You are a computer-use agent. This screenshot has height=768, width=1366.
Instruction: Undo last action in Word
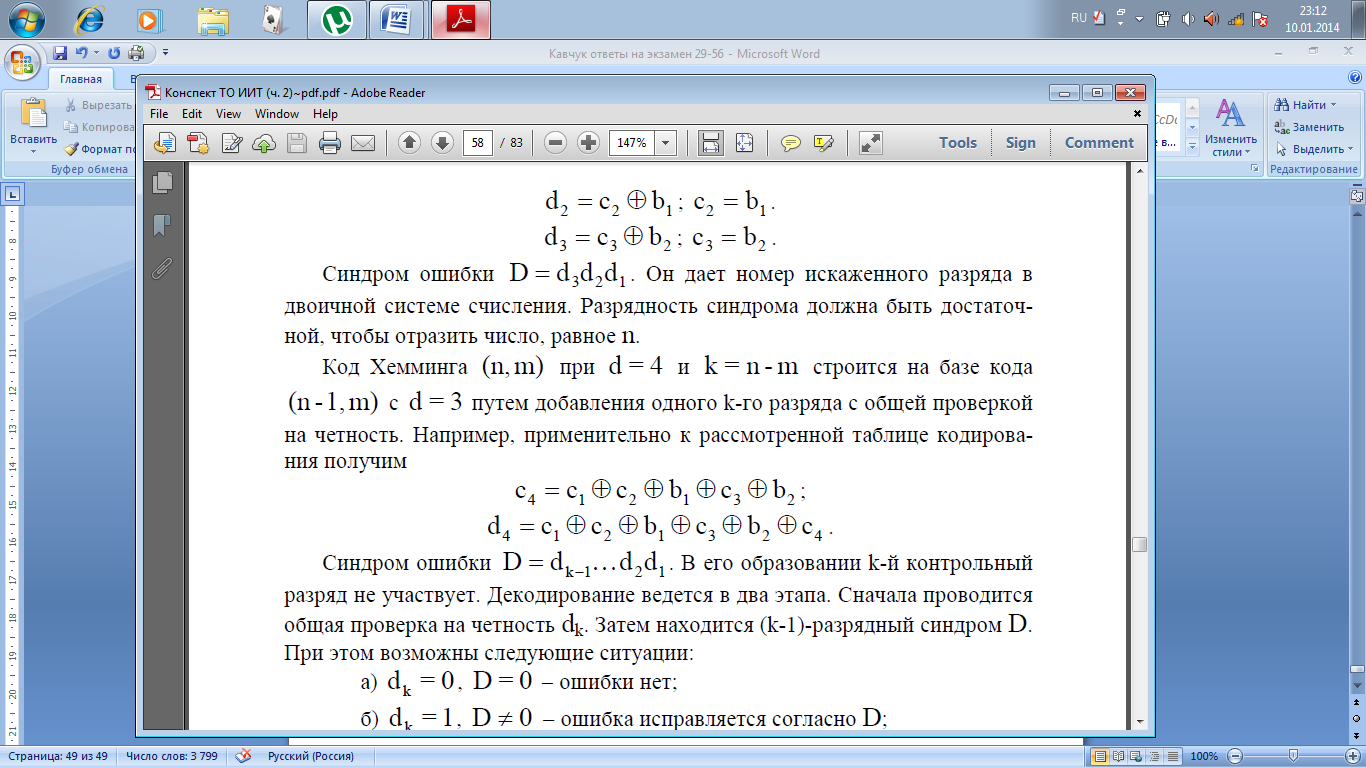(x=82, y=53)
